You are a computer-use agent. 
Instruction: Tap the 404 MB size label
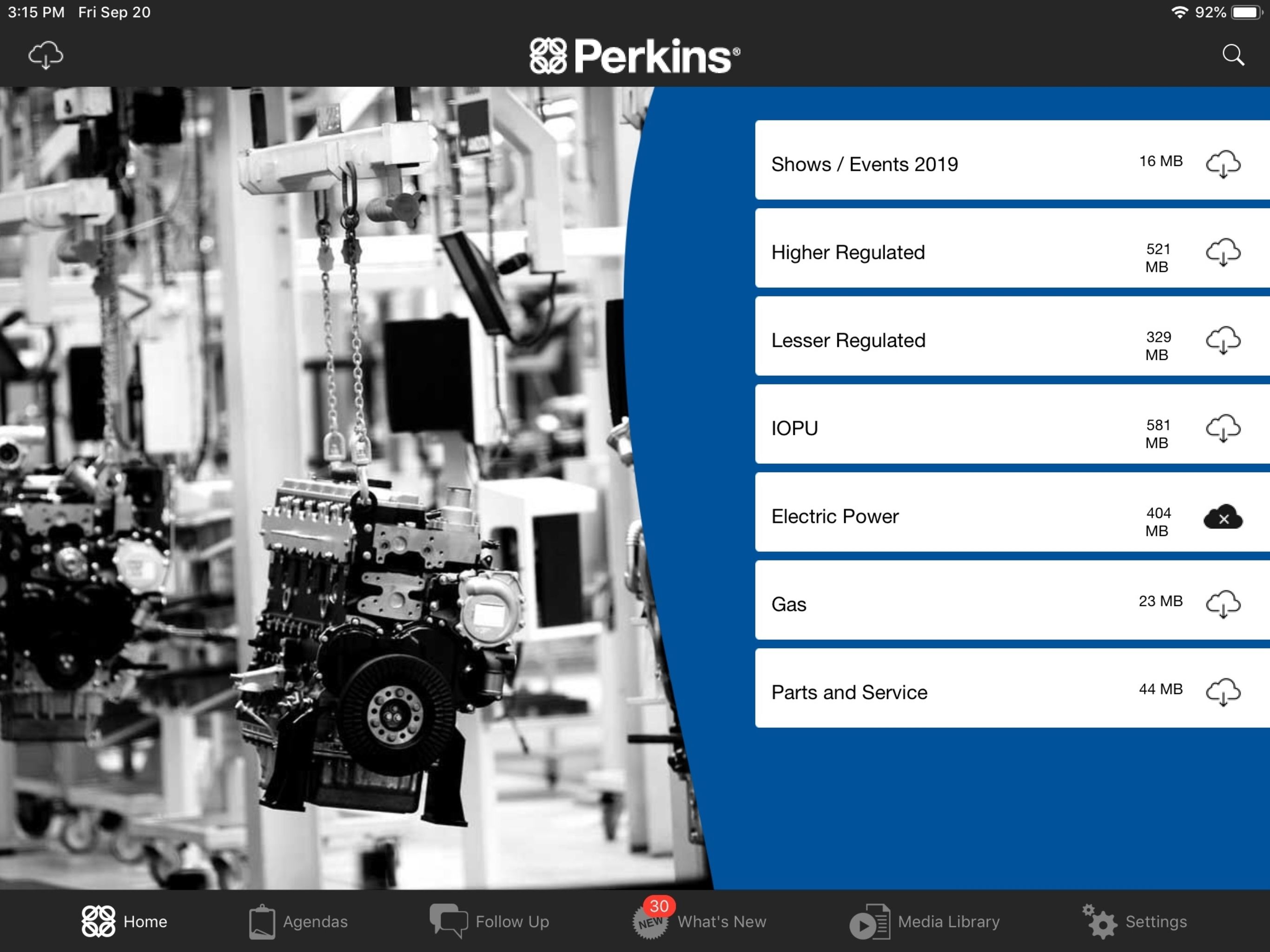click(x=1158, y=522)
